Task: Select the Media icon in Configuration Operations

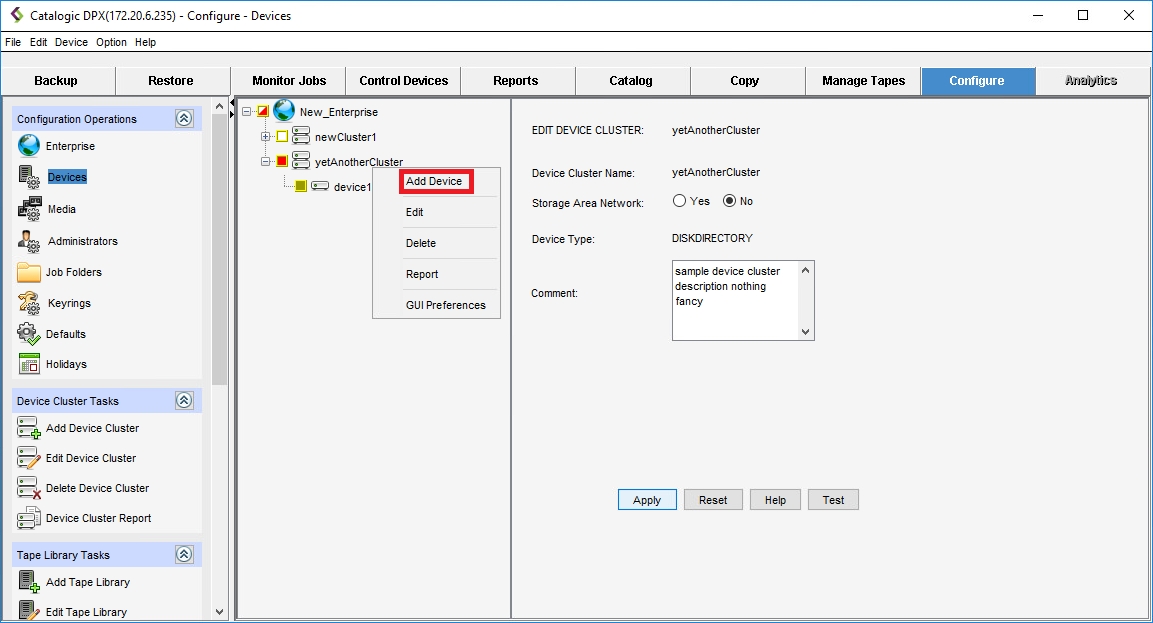Action: point(29,209)
